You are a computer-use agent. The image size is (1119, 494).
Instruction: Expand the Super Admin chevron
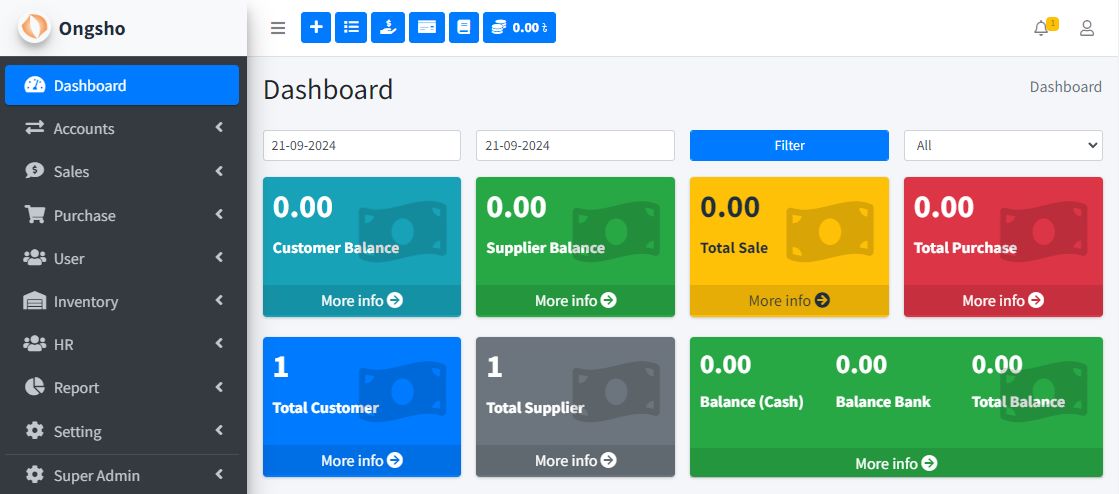tap(219, 474)
